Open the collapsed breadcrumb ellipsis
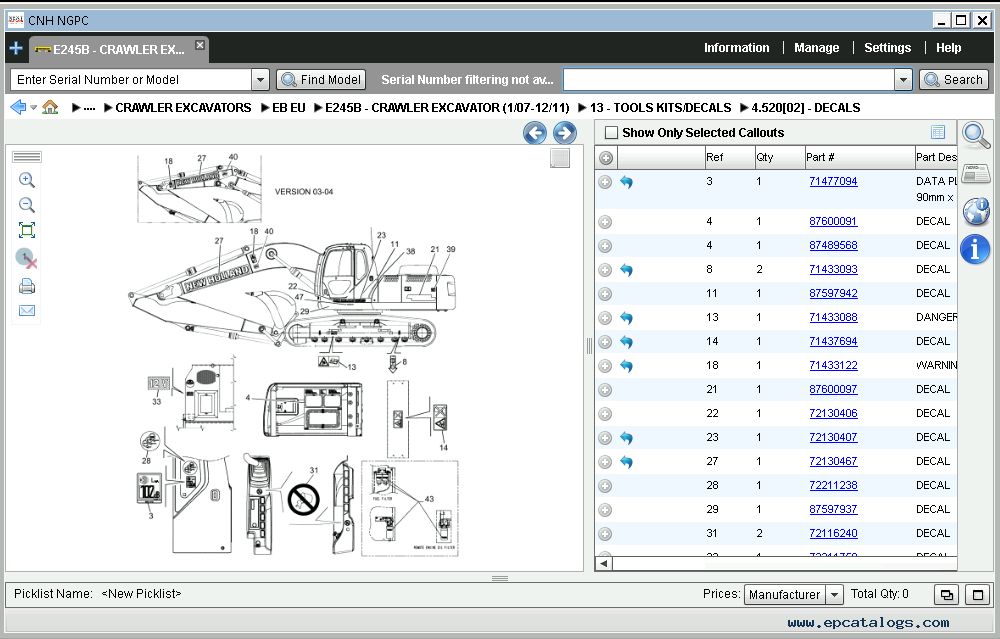The height and width of the screenshot is (639, 1000). 89,108
